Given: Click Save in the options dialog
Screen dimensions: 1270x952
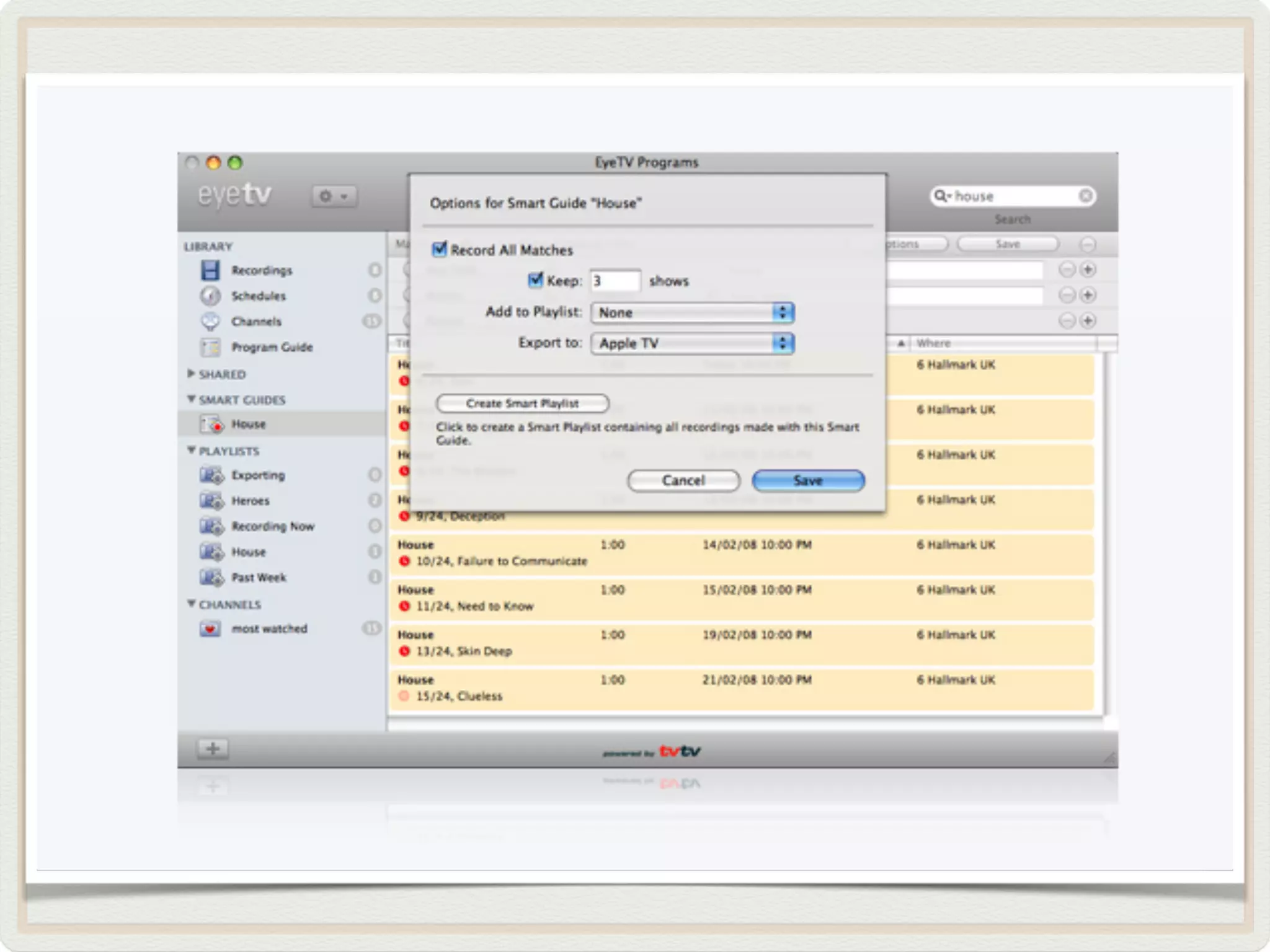Looking at the screenshot, I should pos(807,481).
